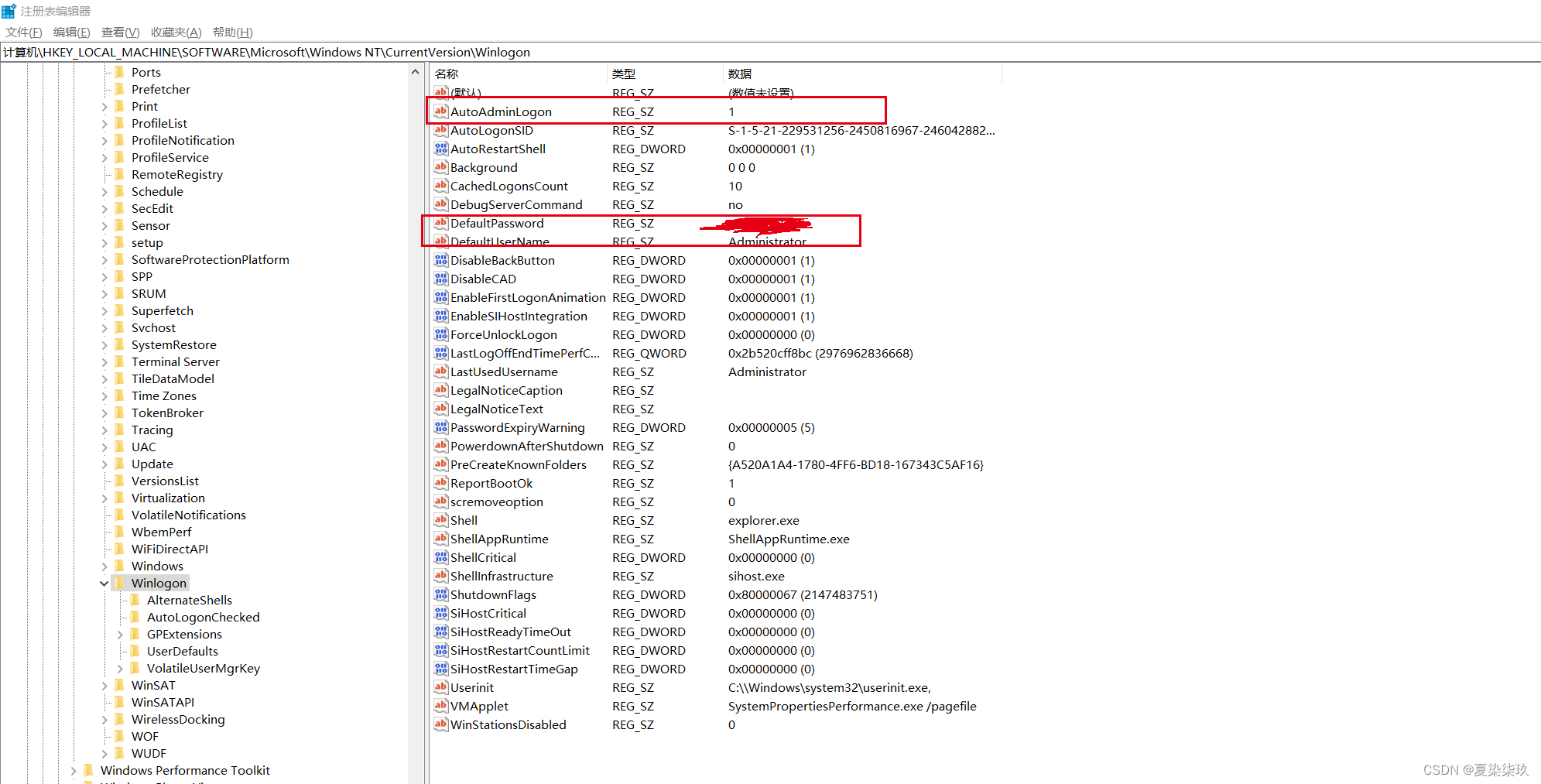Screen dimensions: 1541x784
Task: Click the sihost.exe data cell
Action: pos(756,576)
